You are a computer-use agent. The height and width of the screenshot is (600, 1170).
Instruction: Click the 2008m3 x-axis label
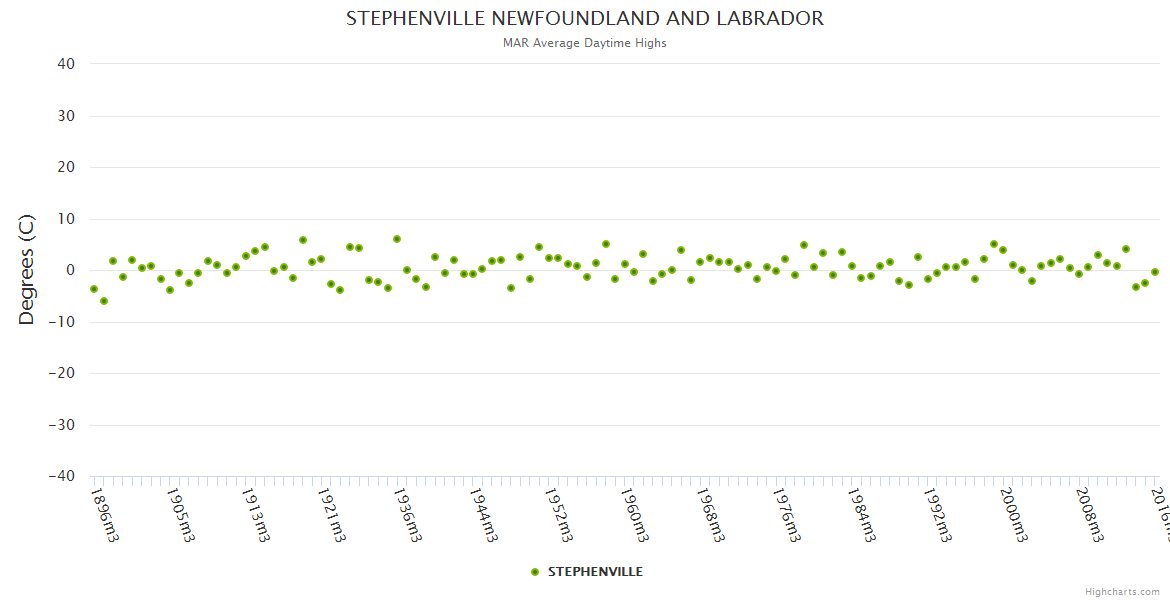[1089, 514]
